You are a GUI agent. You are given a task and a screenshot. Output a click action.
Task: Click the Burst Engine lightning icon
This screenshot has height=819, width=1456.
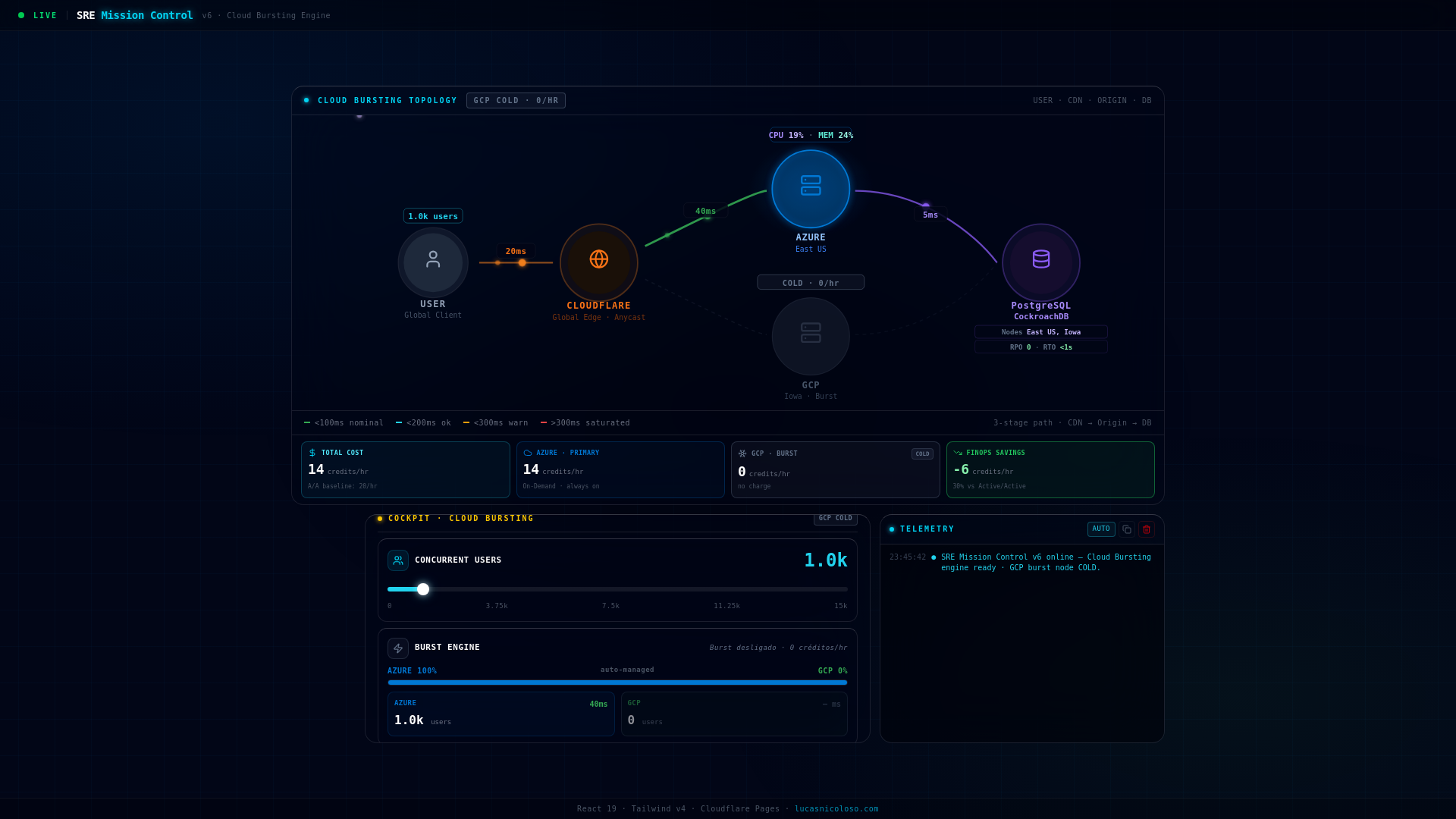(x=398, y=648)
